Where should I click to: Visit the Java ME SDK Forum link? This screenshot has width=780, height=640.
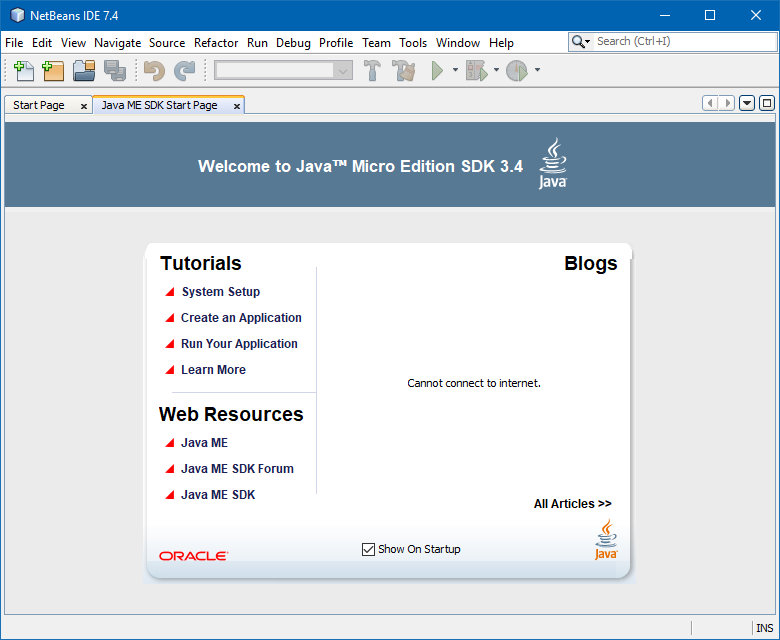237,468
